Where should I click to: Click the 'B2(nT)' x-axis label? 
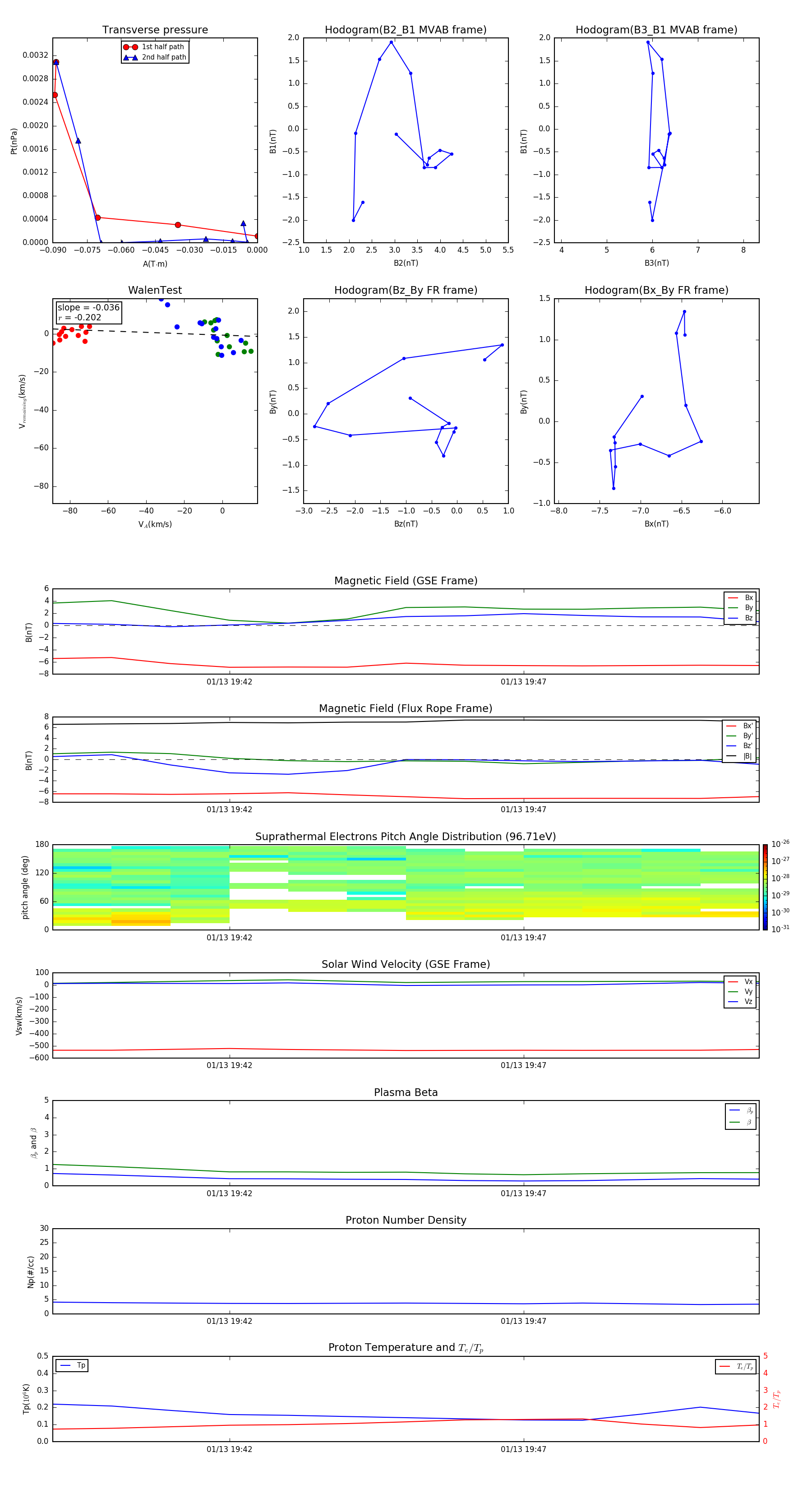point(406,263)
